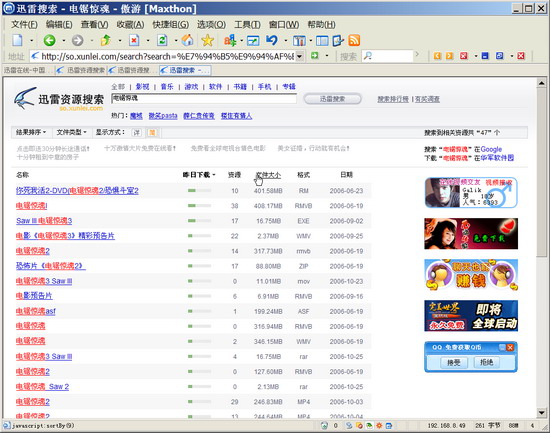Image resolution: width=550 pixels, height=433 pixels.
Task: Click the orange next tab arrow icon
Action: pyautogui.click(x=449, y=56)
